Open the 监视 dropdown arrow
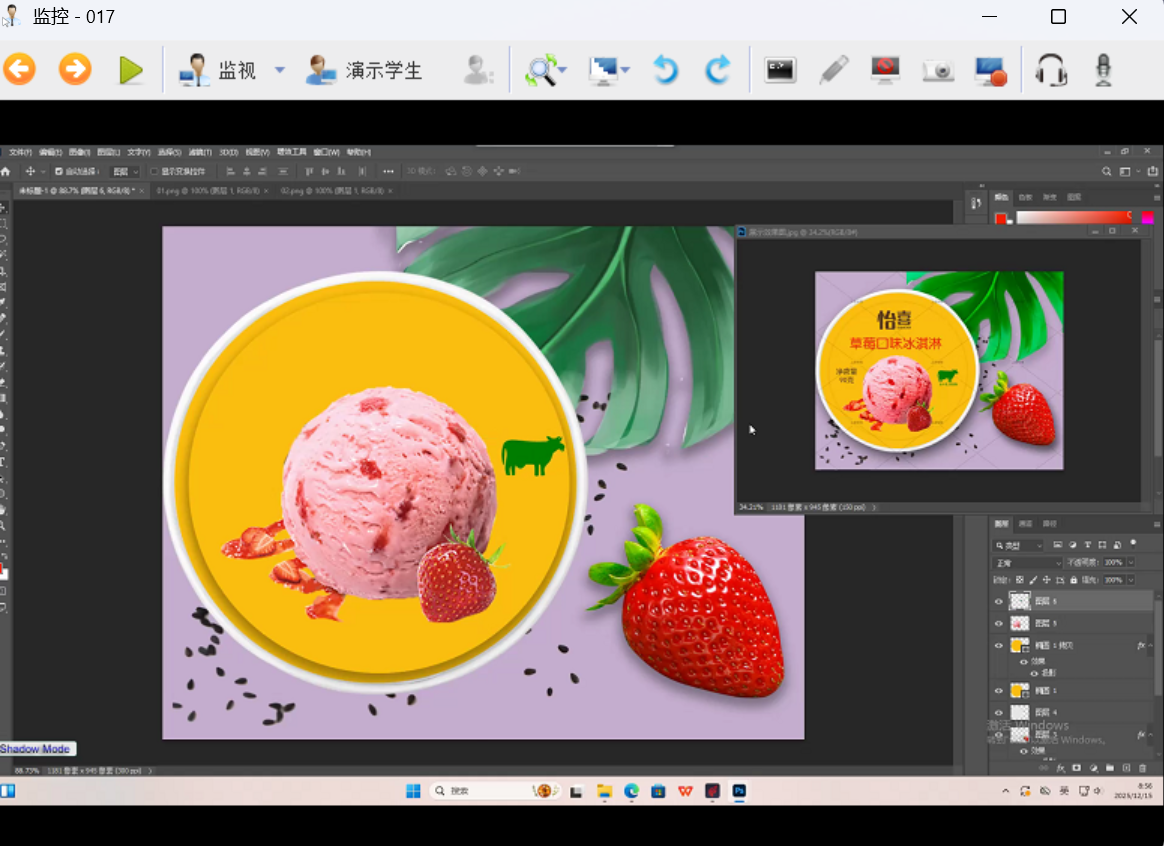 pos(280,70)
